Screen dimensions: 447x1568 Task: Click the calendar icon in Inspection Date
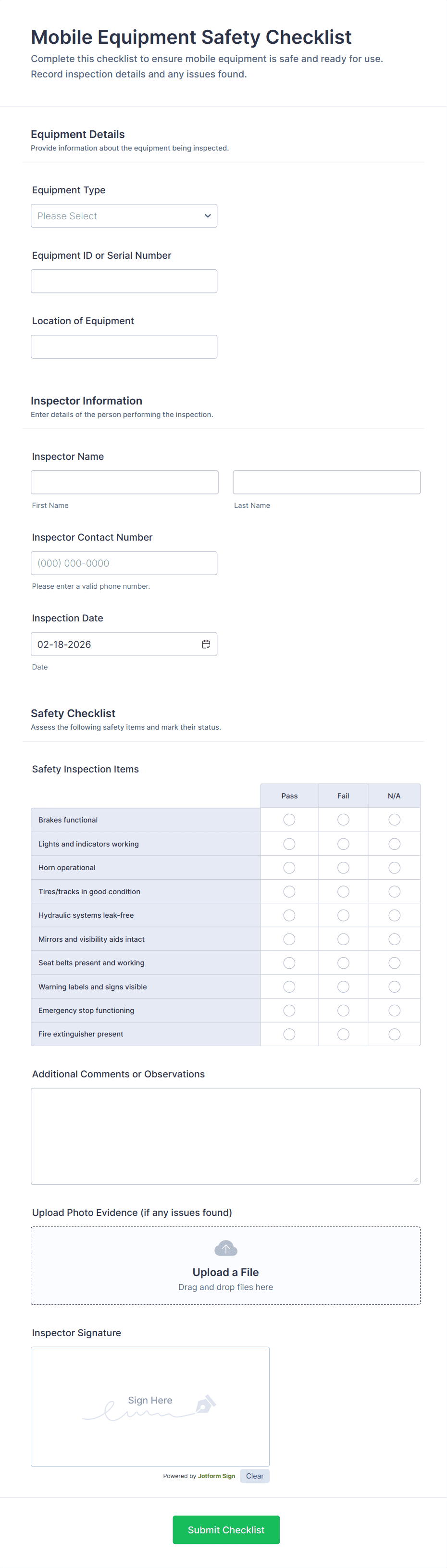(x=206, y=644)
